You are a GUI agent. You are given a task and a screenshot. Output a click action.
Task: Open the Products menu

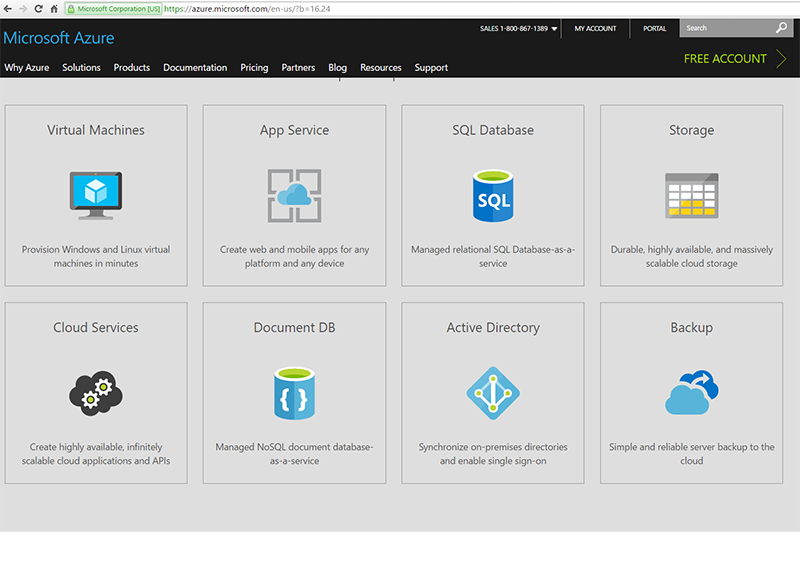[x=131, y=68]
